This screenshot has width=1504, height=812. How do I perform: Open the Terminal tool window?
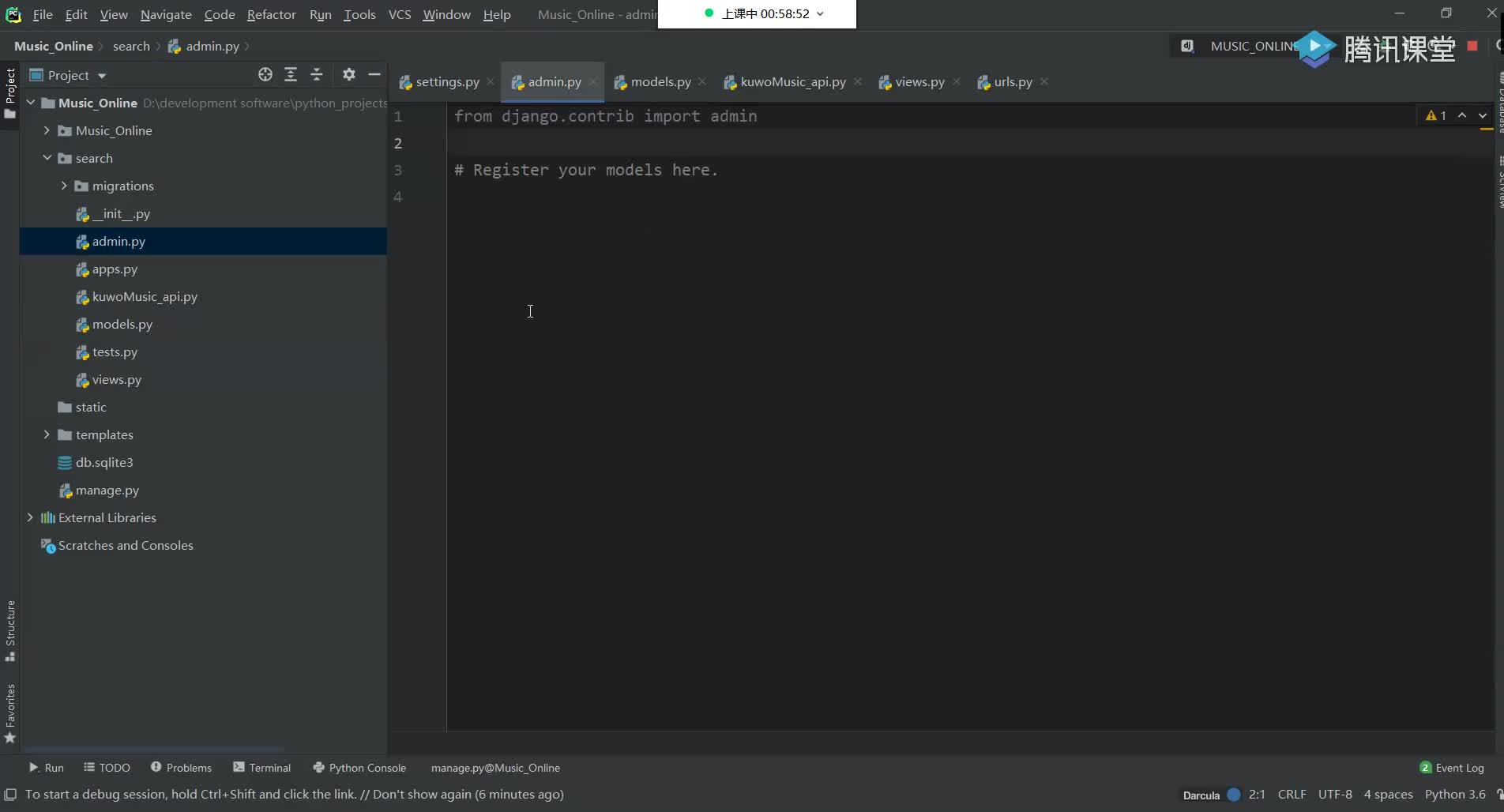pos(262,768)
